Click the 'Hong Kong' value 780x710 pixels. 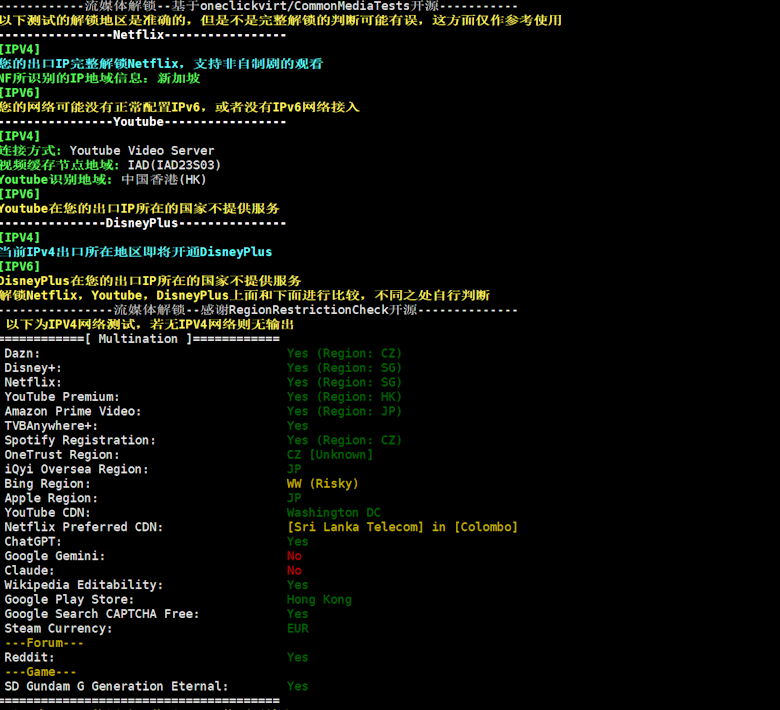[319, 599]
